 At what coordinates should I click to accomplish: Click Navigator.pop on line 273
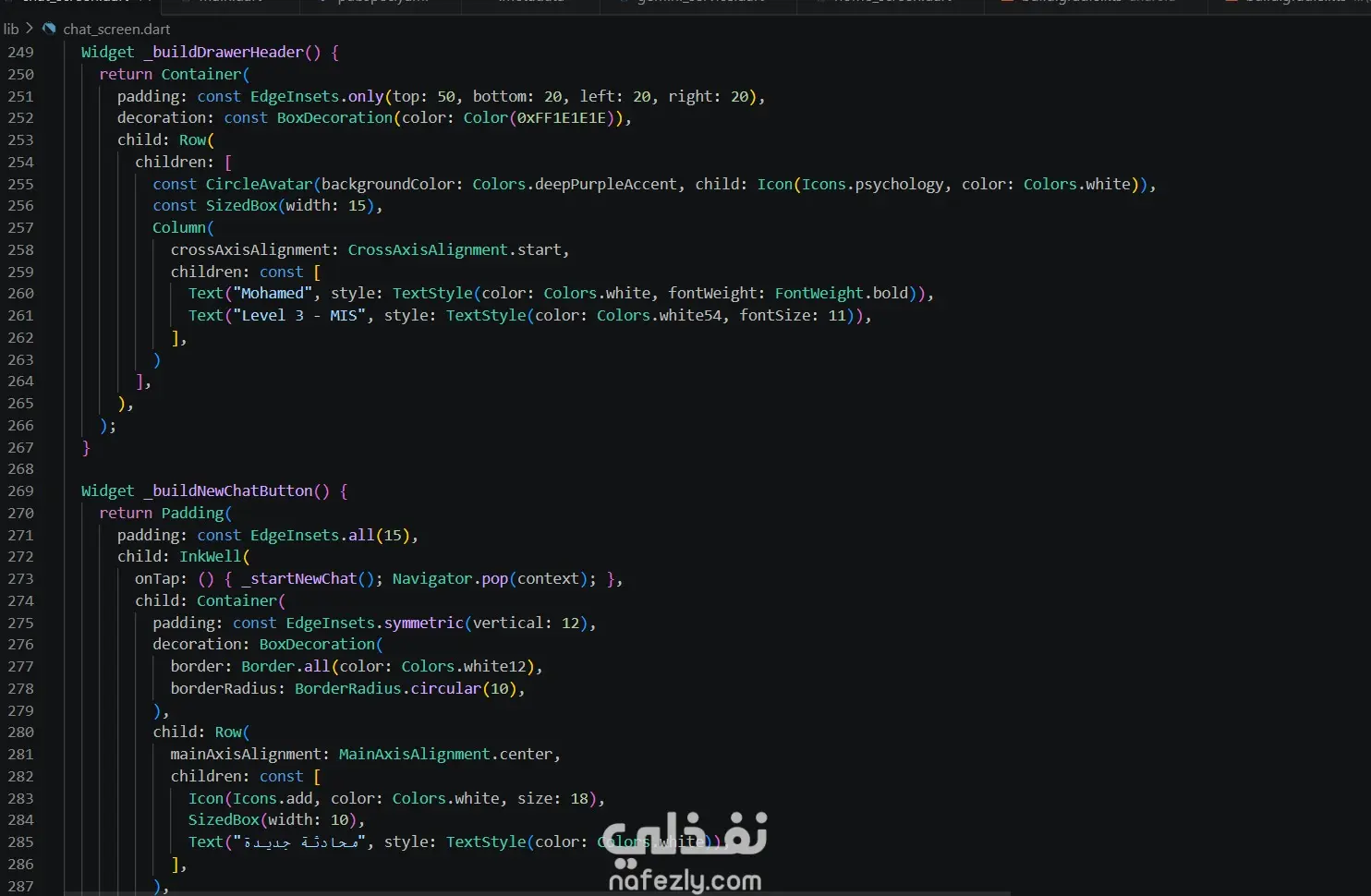tap(450, 578)
